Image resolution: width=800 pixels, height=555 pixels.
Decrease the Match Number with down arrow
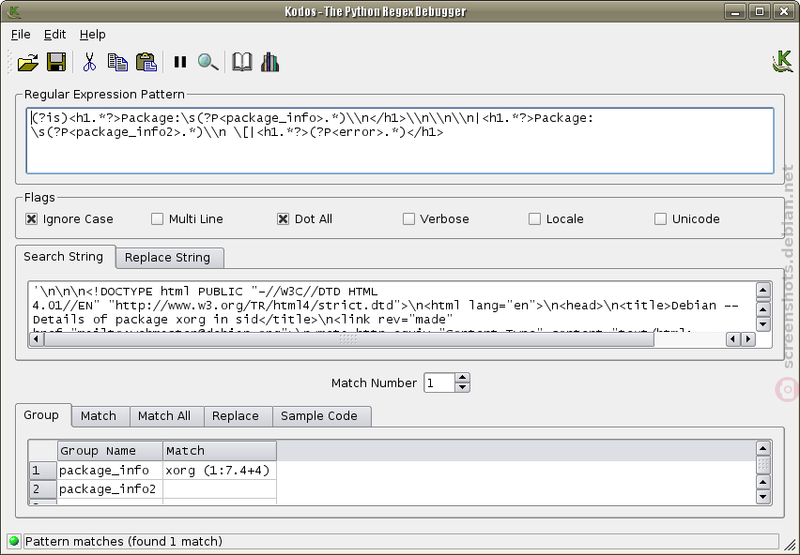coord(462,387)
